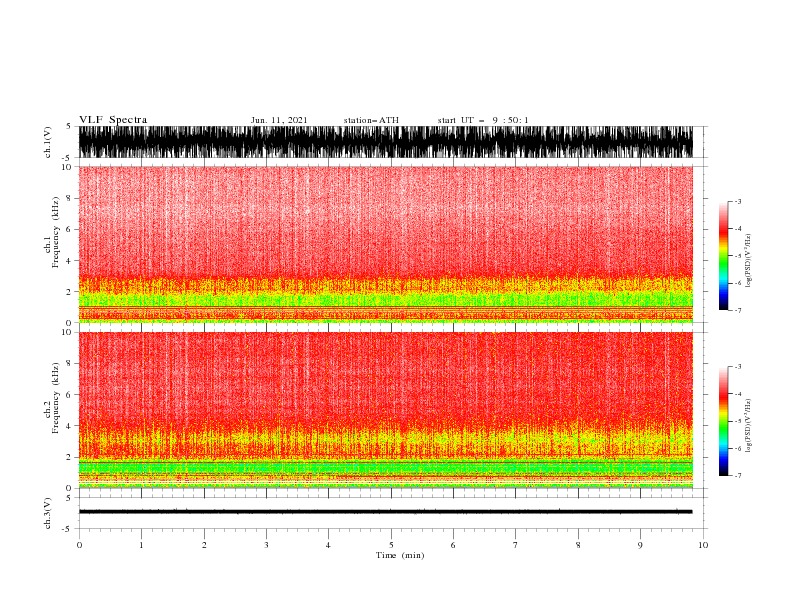Click the ch.2 PSD color bar
Screen dimensions: 792x612
coord(724,421)
